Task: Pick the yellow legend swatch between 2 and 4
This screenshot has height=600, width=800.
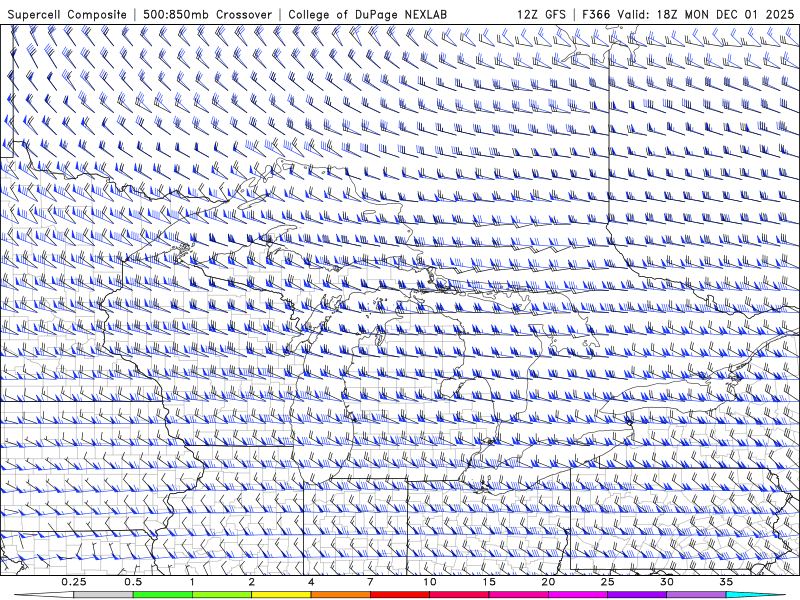Action: pyautogui.click(x=281, y=595)
